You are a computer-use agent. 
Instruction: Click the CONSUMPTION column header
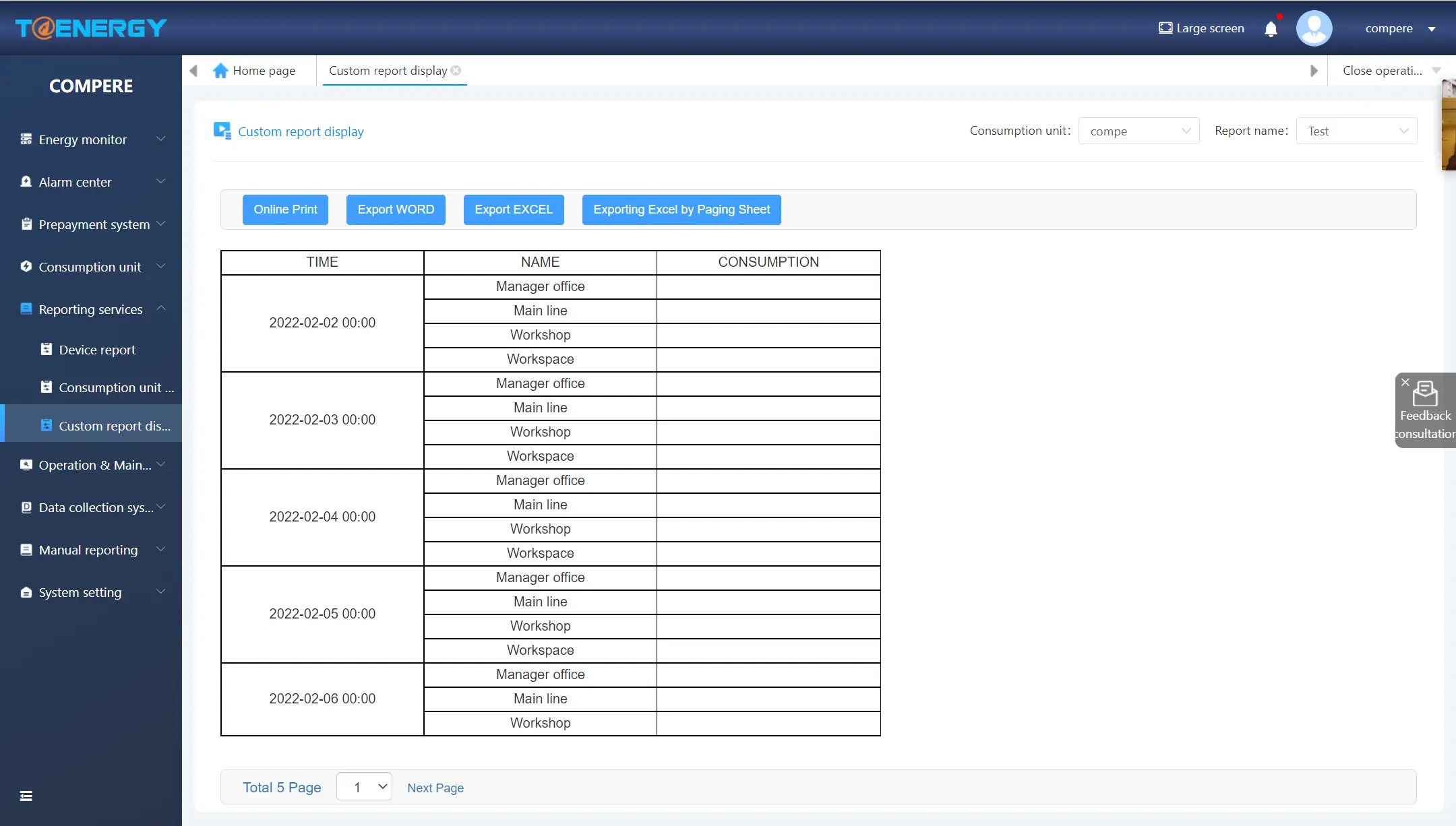click(768, 262)
